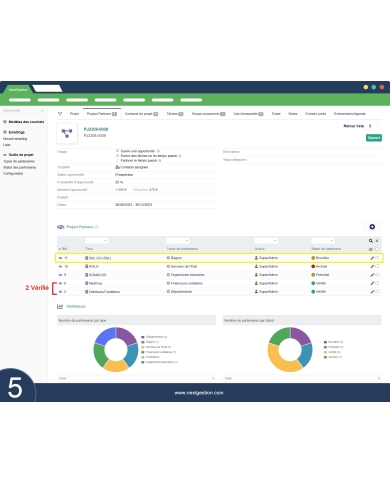This screenshot has width=390, height=484.
Task: Click the green Ouvert status button
Action: 374,138
